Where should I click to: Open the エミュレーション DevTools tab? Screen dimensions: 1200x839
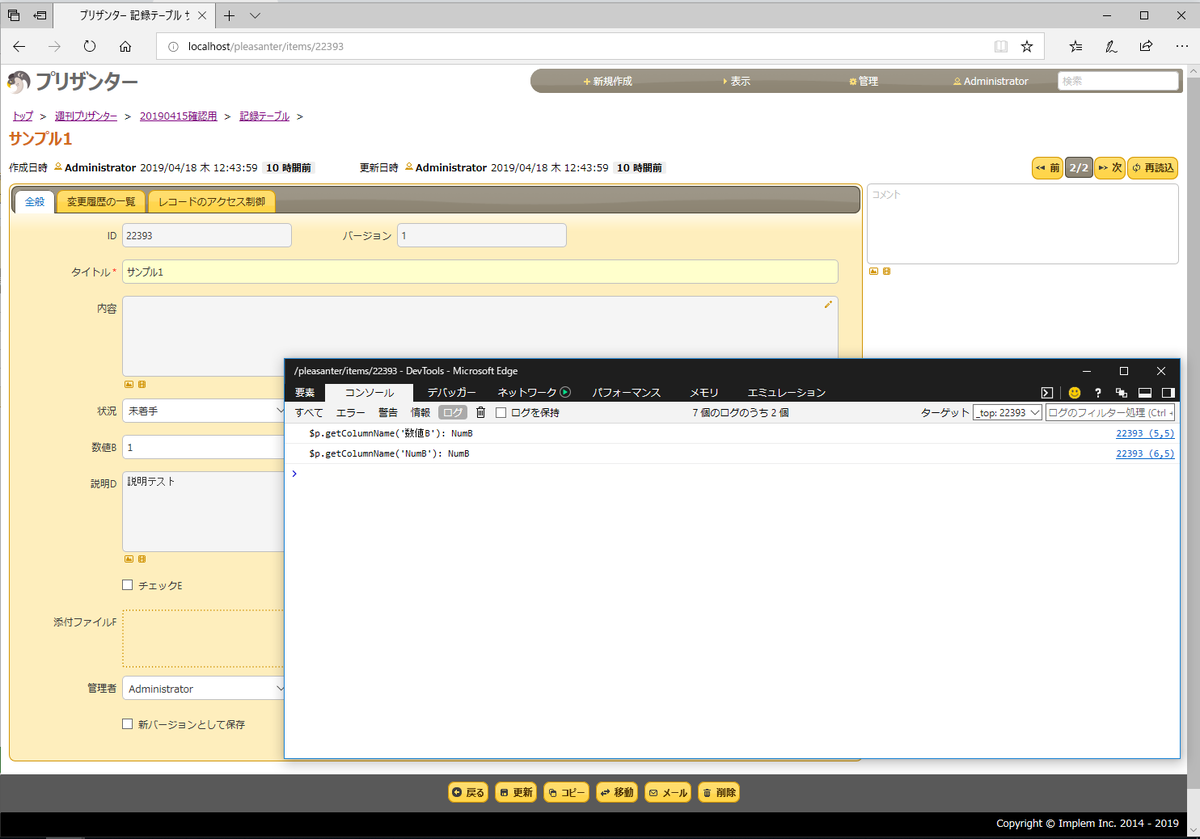[x=787, y=393]
